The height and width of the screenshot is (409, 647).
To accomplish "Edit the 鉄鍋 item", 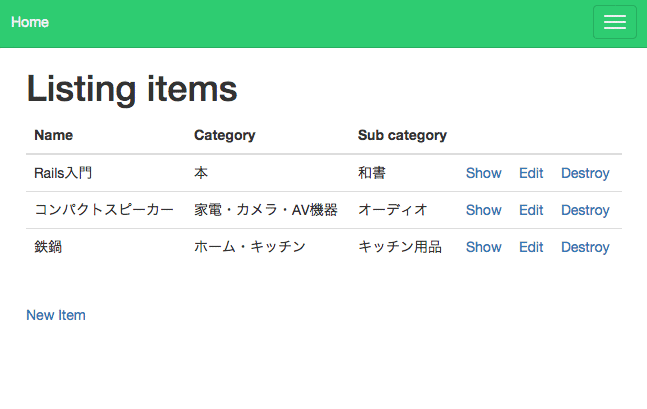I will (x=531, y=247).
